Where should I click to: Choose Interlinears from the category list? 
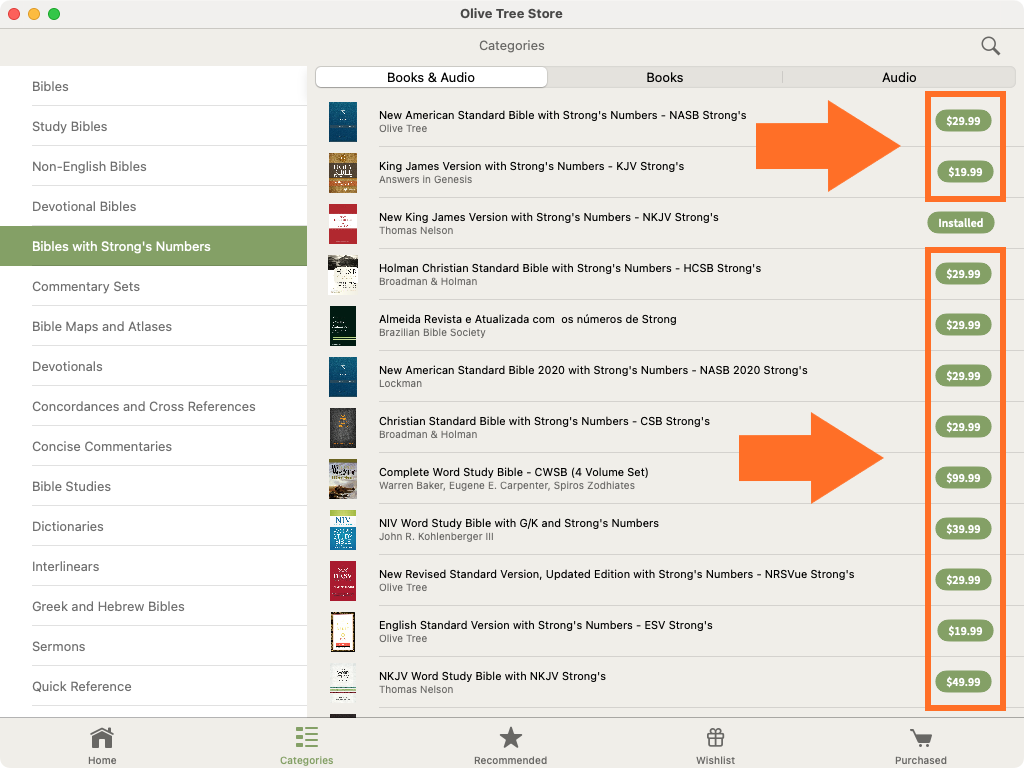(x=66, y=566)
